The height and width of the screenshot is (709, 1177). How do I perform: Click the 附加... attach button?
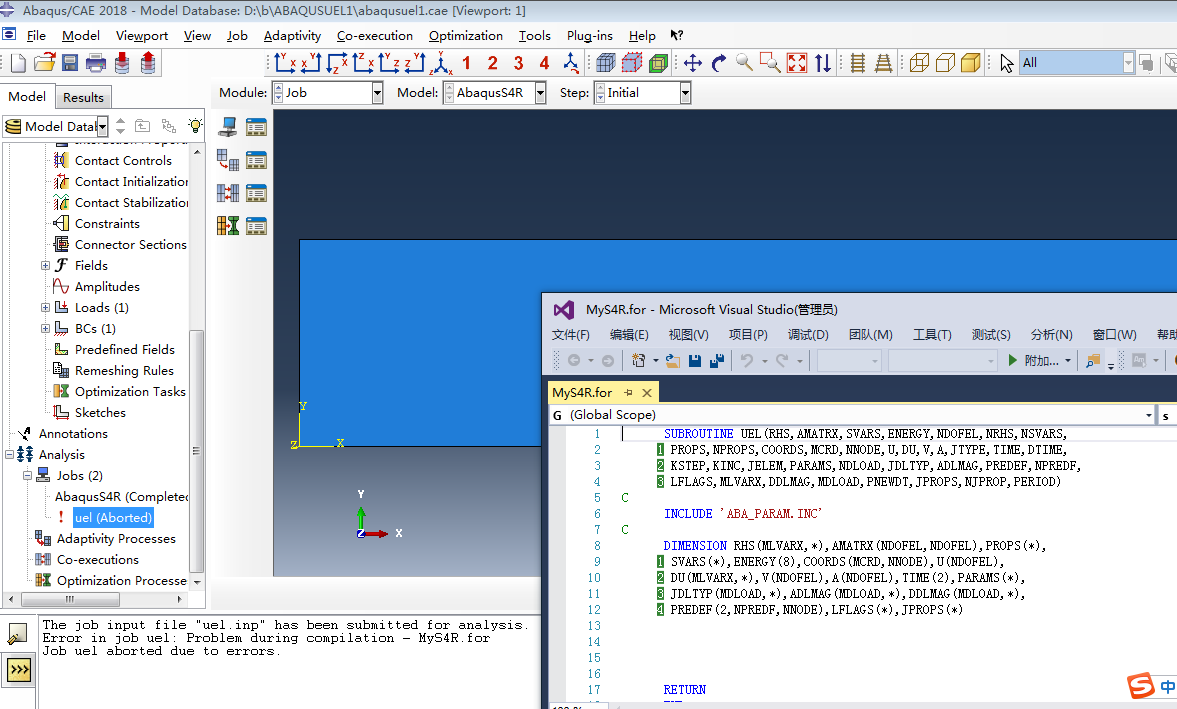[x=1040, y=360]
